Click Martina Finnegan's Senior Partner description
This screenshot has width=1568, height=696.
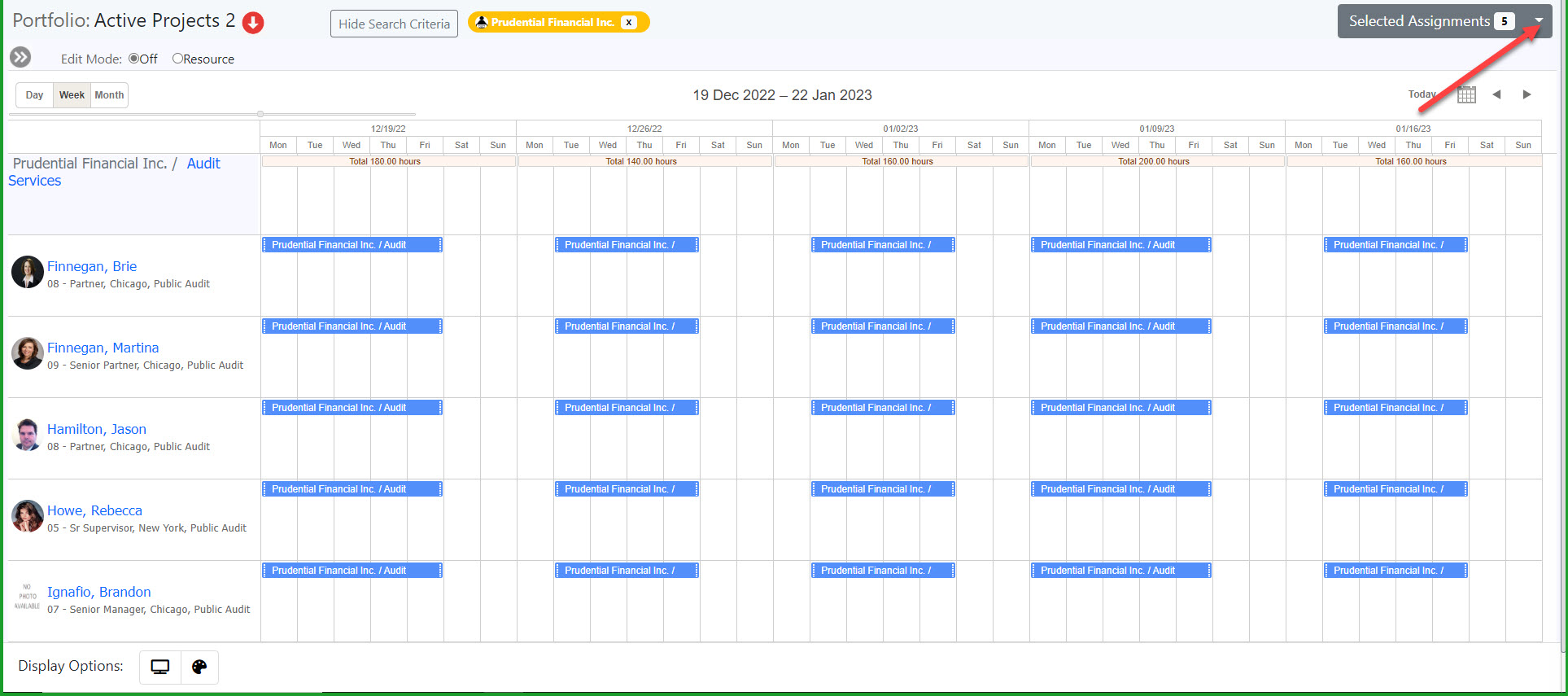145,366
